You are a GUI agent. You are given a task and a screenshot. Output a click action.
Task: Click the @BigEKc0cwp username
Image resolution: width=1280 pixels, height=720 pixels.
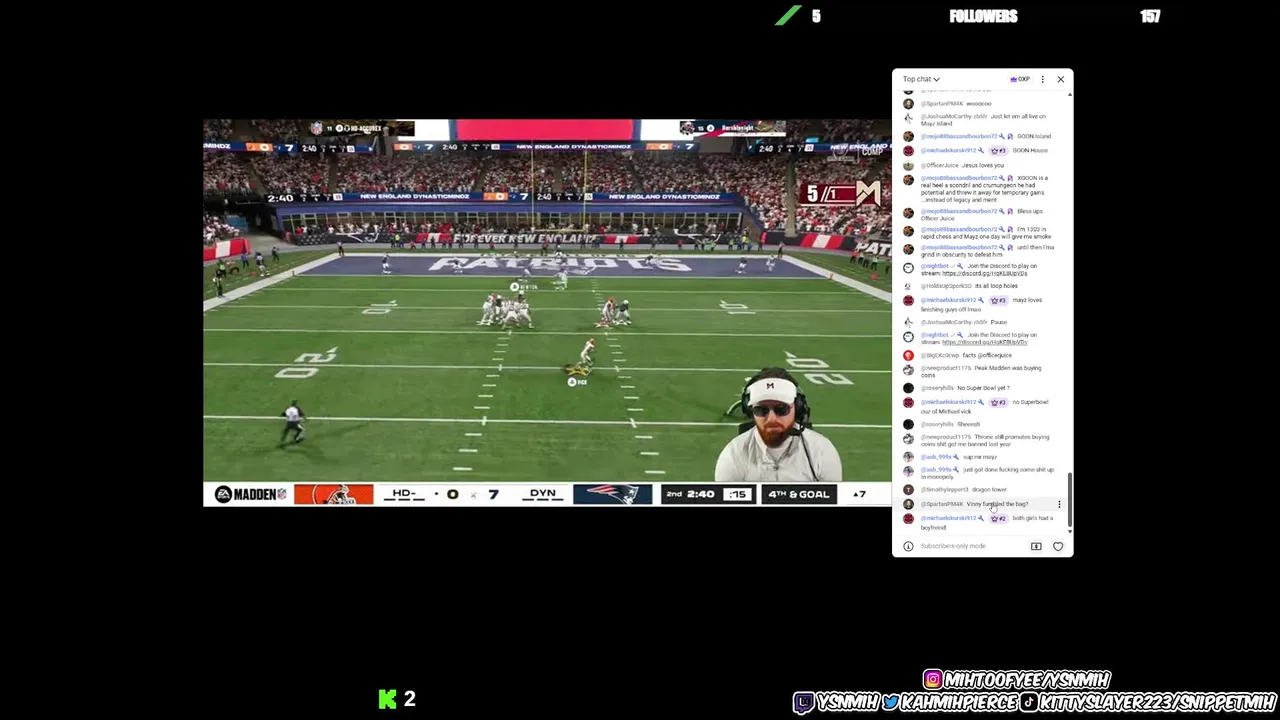(x=939, y=355)
